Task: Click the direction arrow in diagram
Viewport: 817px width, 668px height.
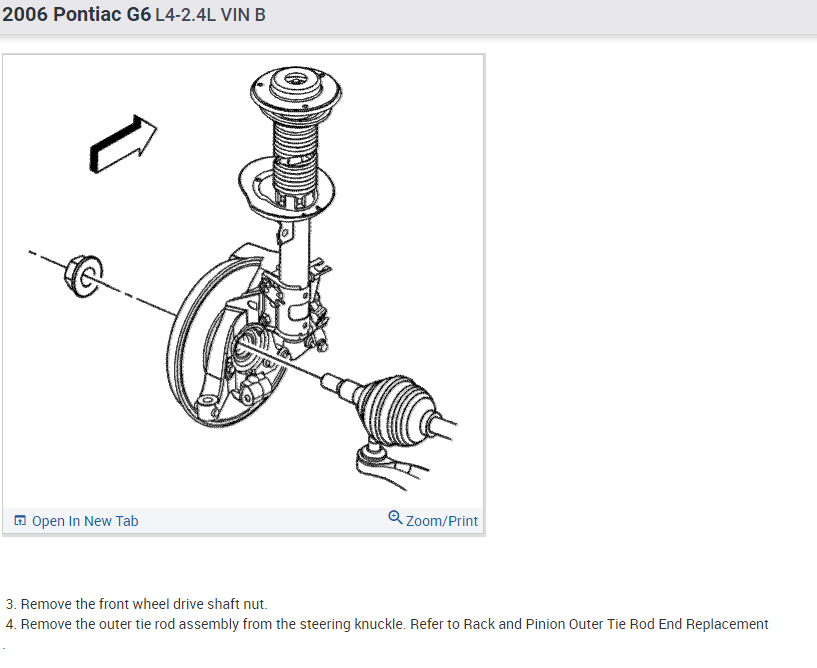Action: [x=123, y=144]
